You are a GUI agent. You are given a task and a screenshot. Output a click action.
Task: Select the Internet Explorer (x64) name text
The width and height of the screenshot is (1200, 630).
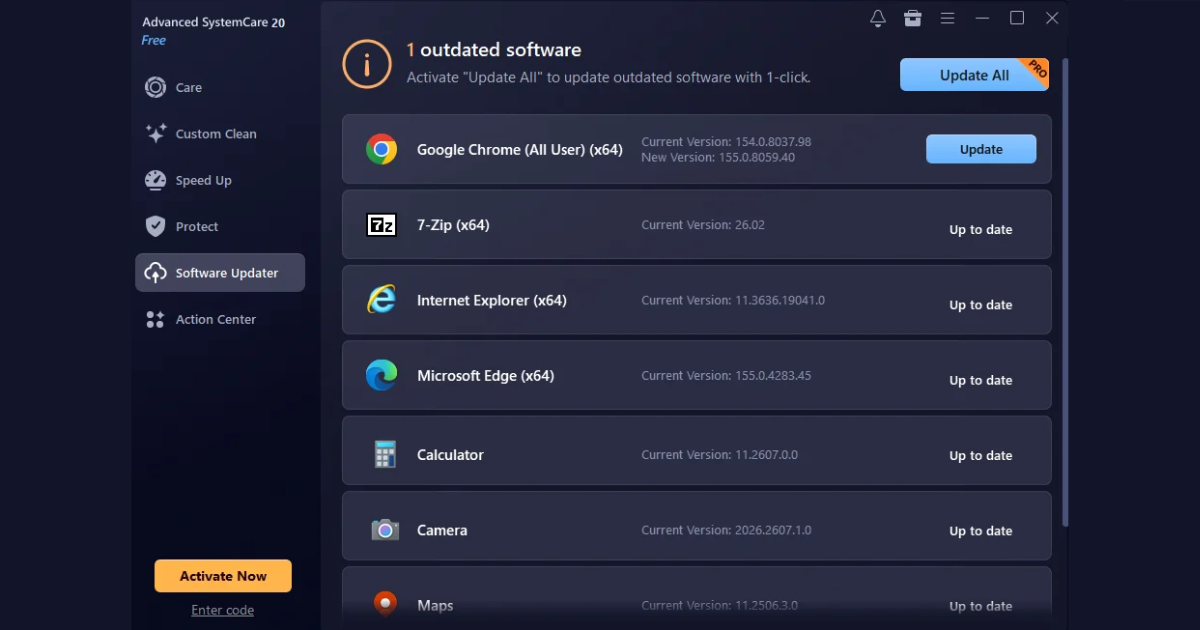point(492,300)
